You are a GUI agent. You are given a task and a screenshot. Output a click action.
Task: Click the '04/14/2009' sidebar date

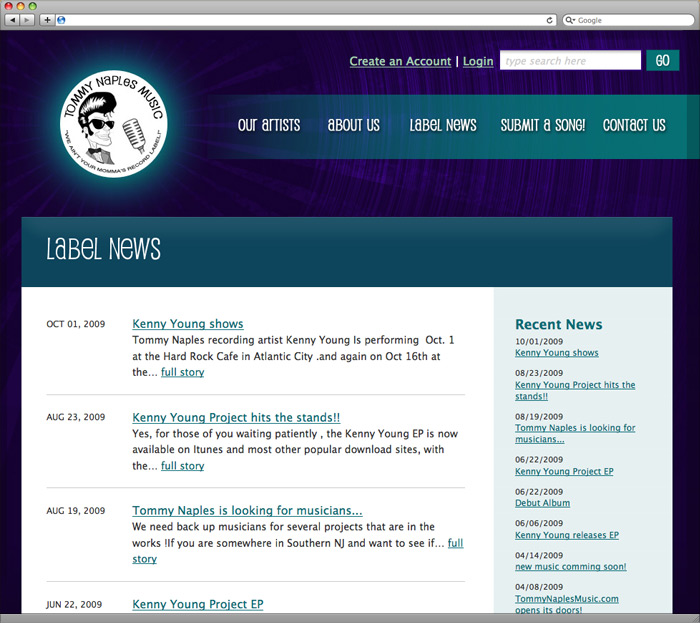(x=539, y=555)
